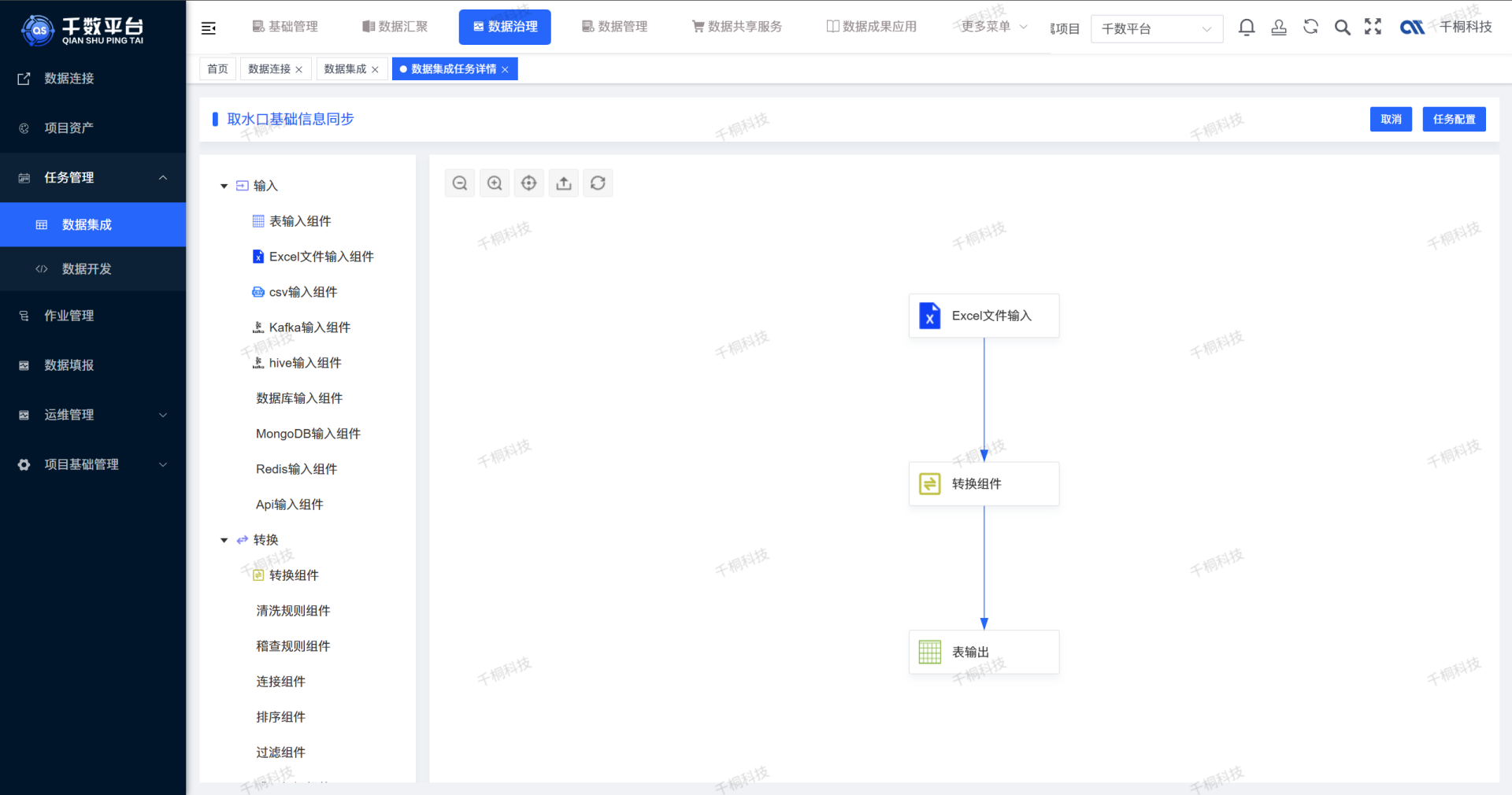Screen dimensions: 1512x795
Task: Go to the 首页 tab
Action: [x=217, y=69]
